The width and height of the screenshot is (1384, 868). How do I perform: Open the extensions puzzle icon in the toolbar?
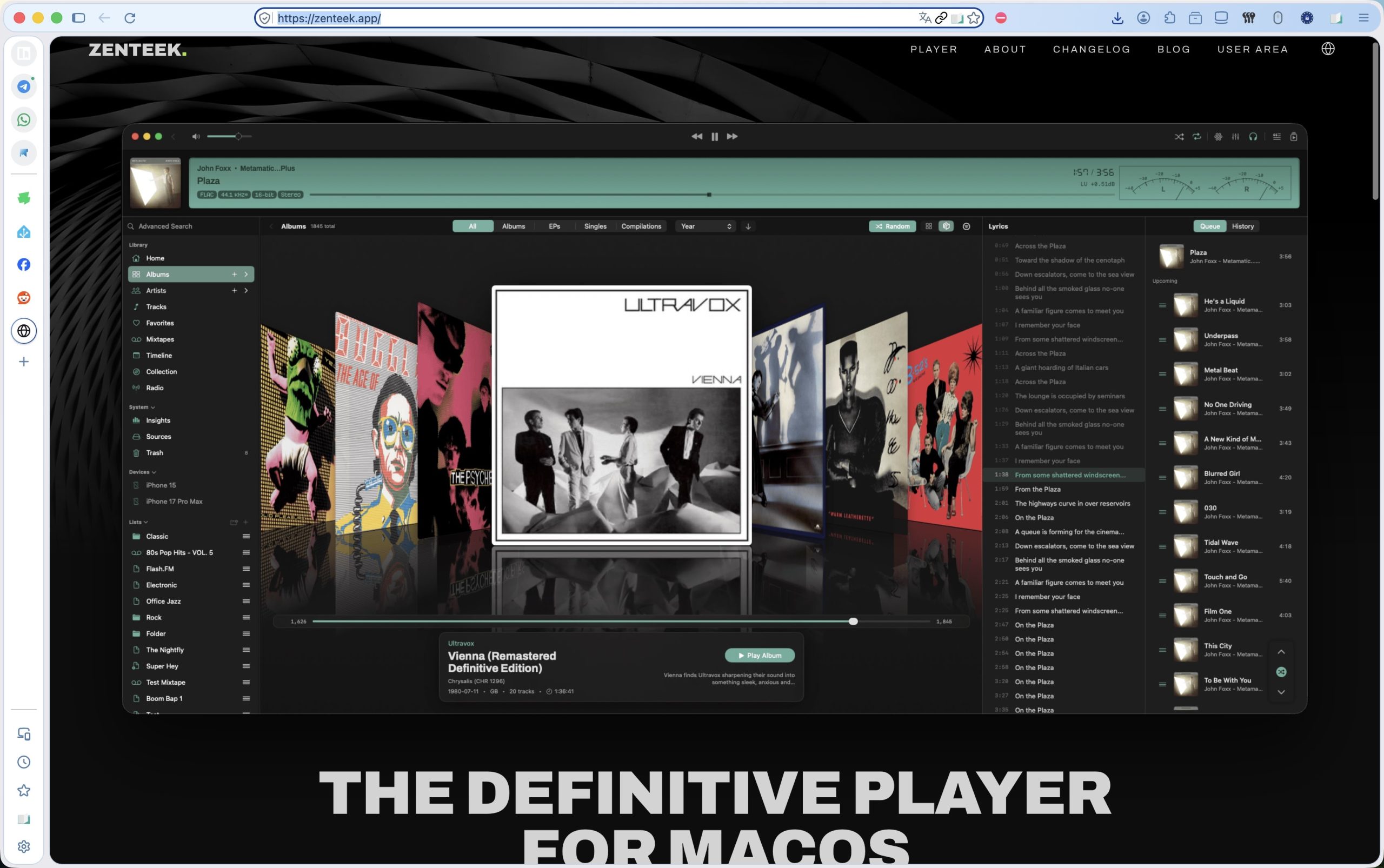1170,18
